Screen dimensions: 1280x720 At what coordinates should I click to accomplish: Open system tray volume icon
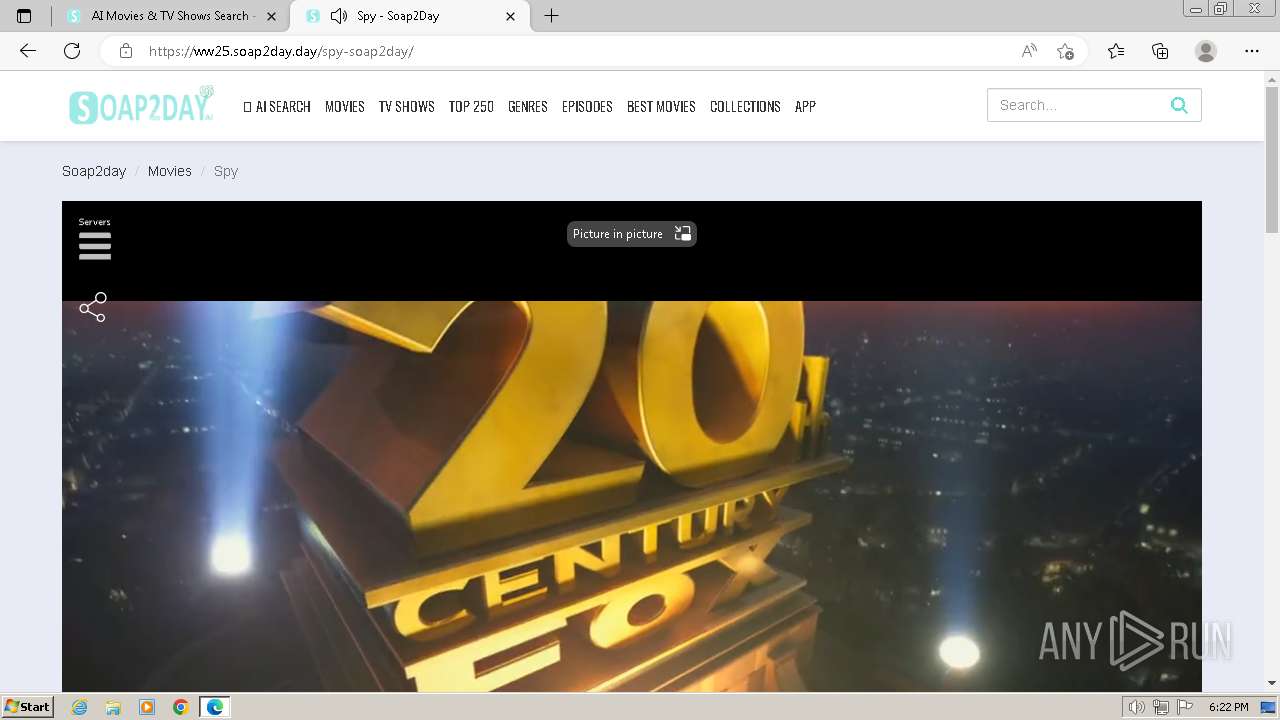[1137, 707]
